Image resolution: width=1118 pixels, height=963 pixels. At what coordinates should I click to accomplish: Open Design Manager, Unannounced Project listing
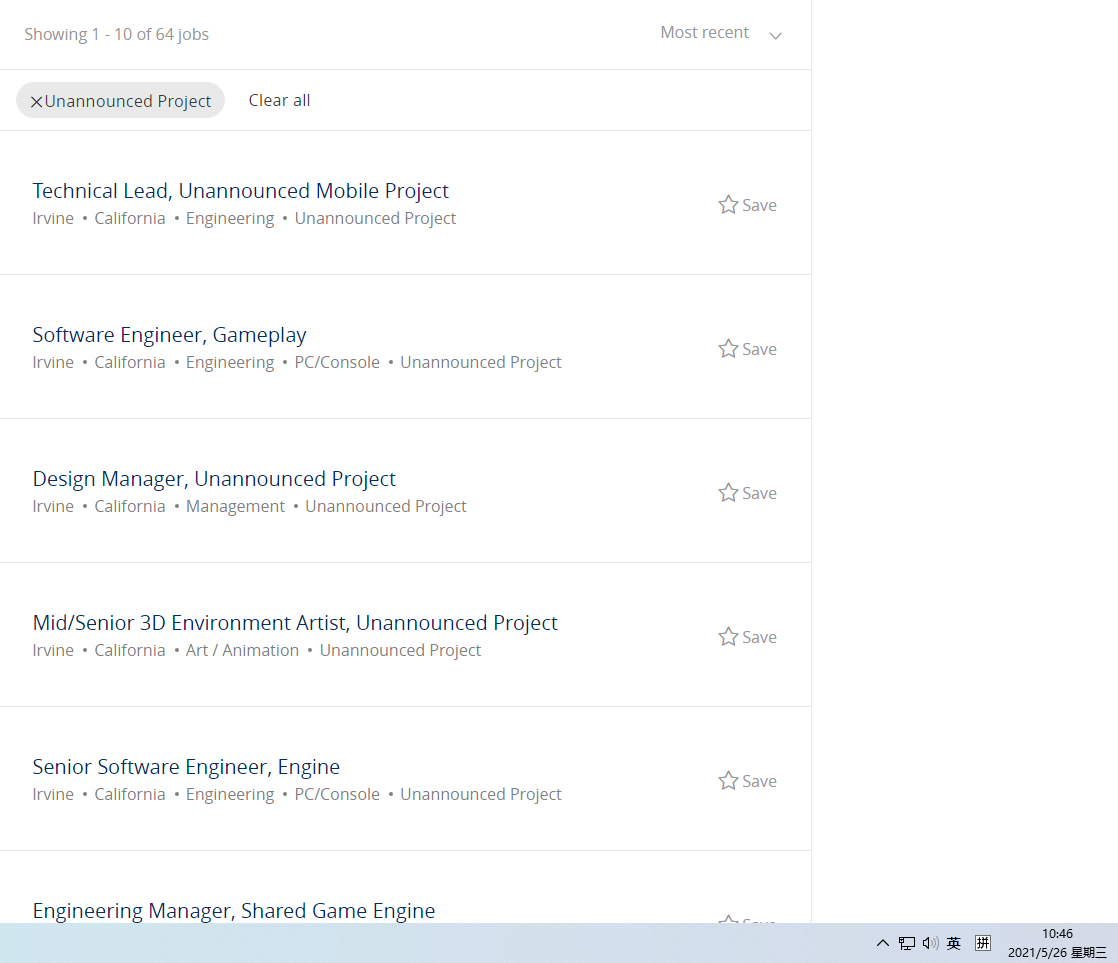pyautogui.click(x=214, y=479)
